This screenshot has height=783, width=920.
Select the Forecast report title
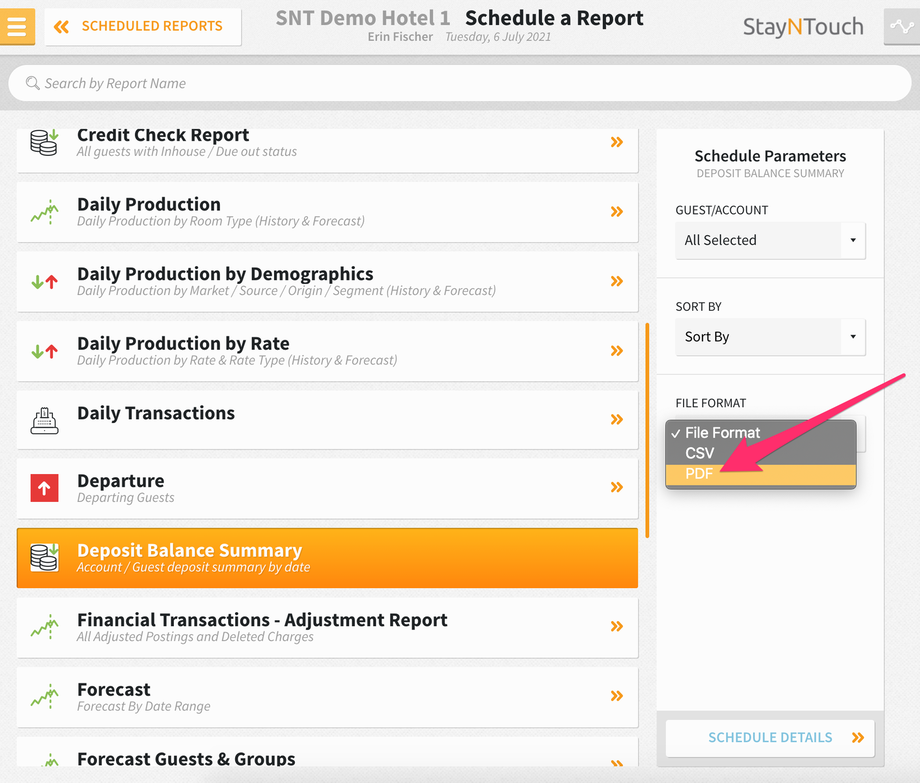point(114,689)
